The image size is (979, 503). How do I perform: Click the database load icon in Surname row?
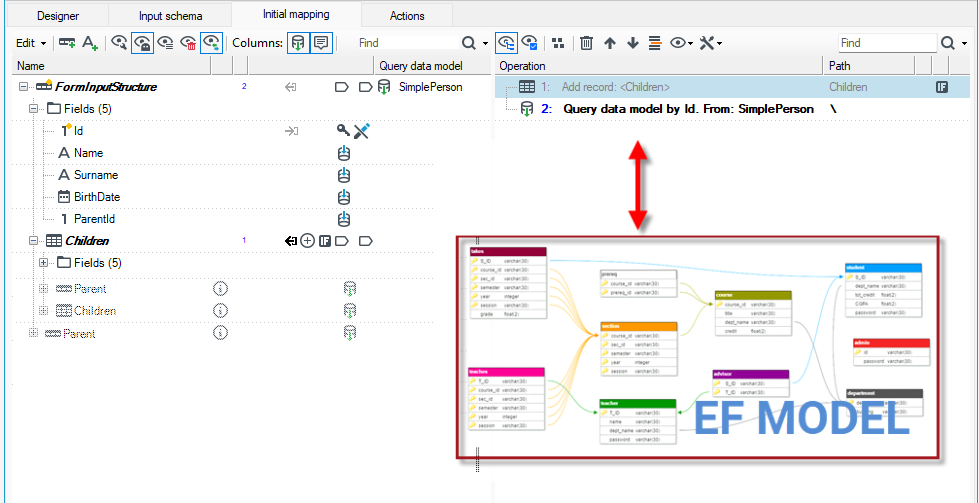343,175
